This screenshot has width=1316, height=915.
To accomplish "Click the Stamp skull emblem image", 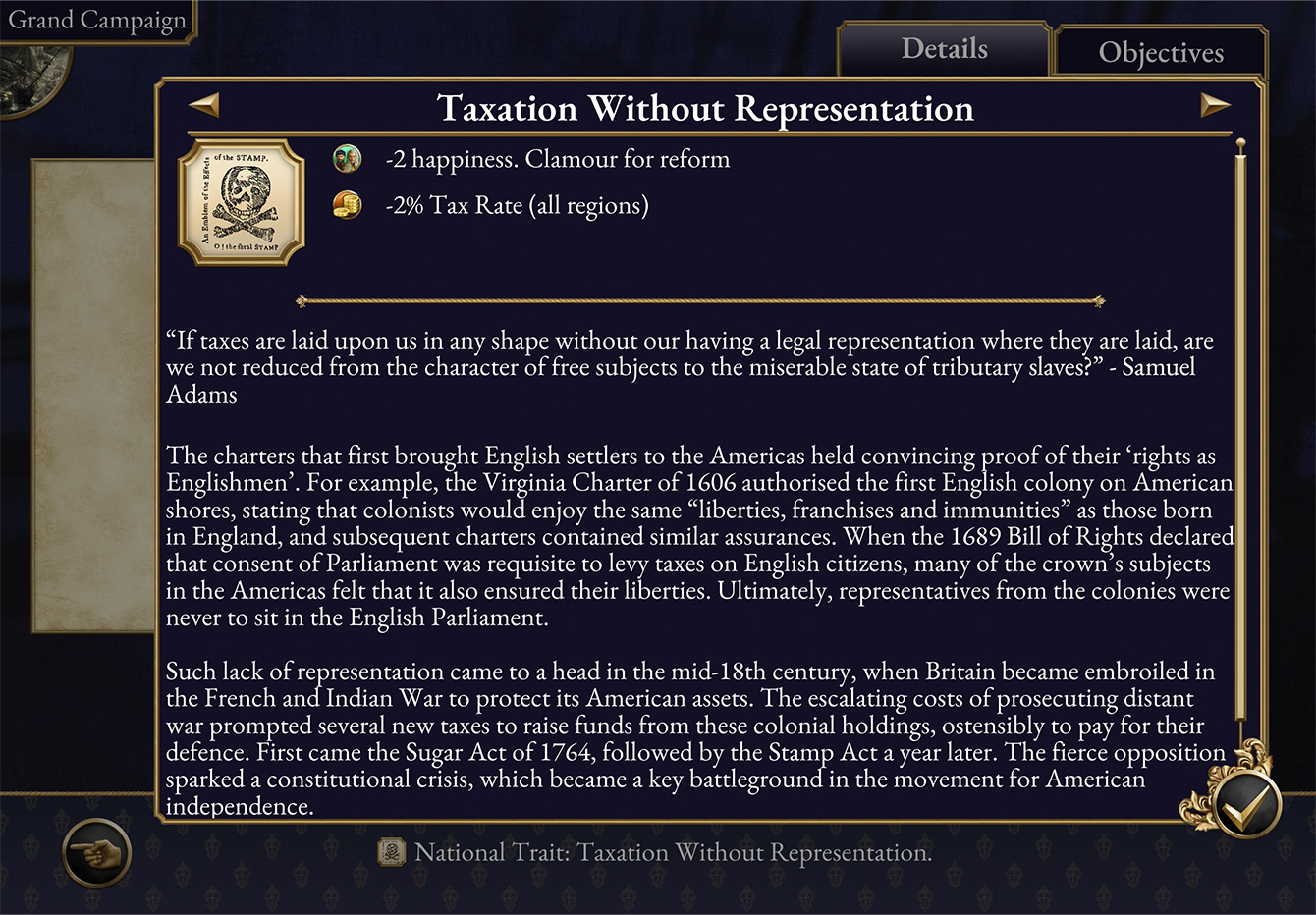I will 242,203.
